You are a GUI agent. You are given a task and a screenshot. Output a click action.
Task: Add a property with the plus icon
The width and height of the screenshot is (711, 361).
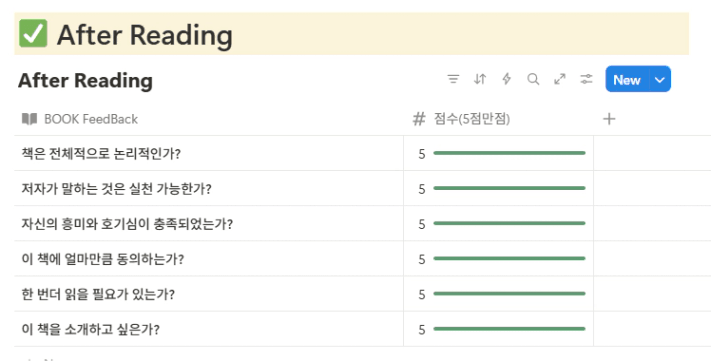[x=609, y=119]
